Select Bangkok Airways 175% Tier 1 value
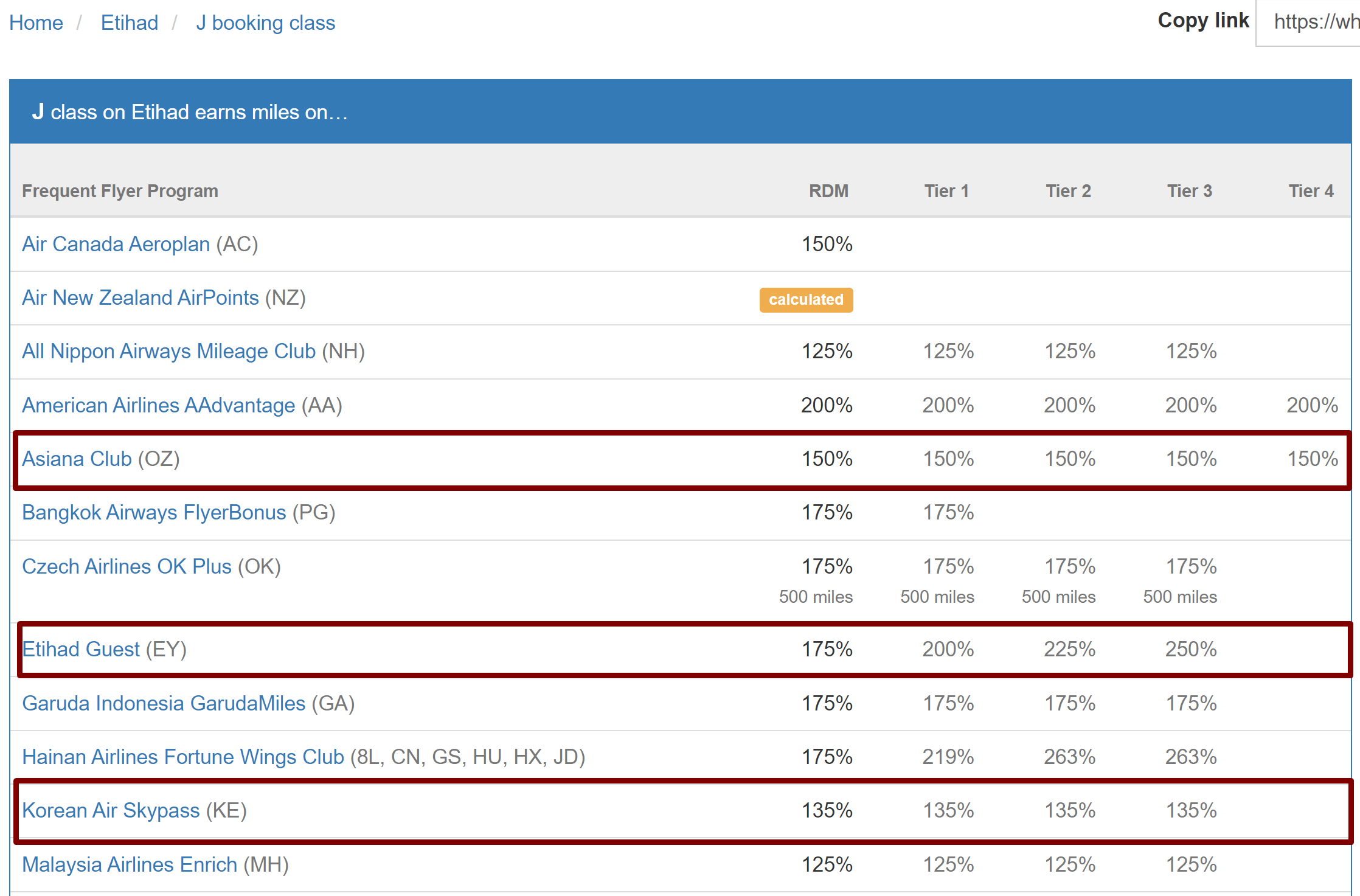Viewport: 1360px width, 896px height. tap(948, 512)
